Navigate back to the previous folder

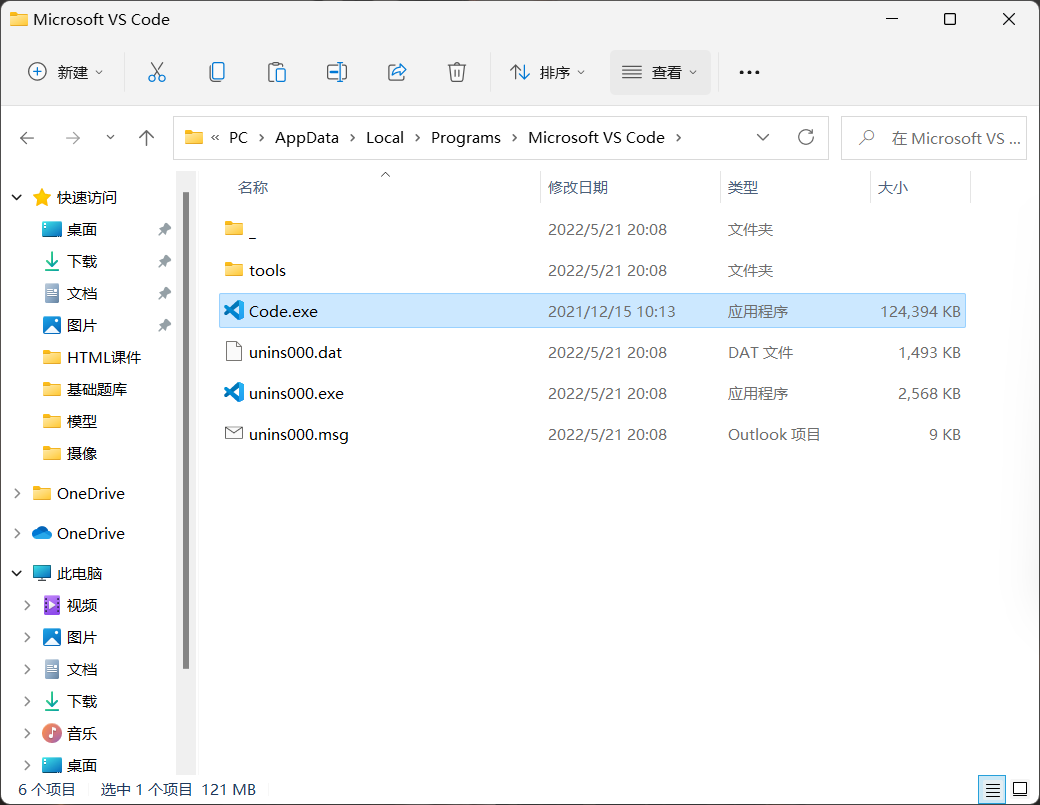(27, 137)
